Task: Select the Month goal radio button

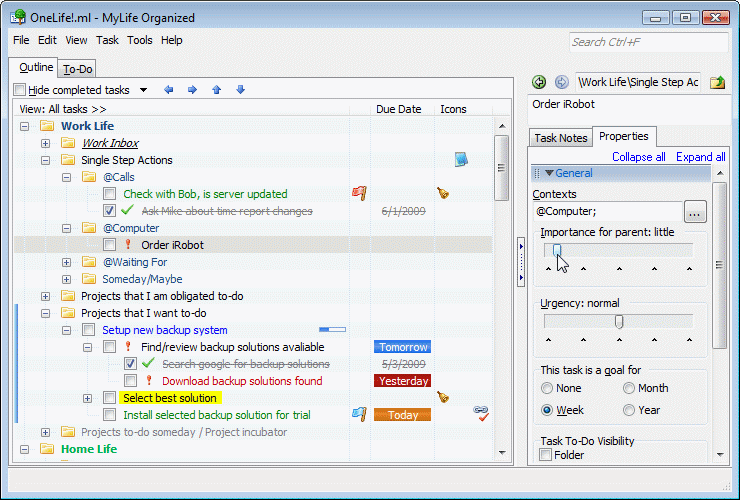Action: 629,388
